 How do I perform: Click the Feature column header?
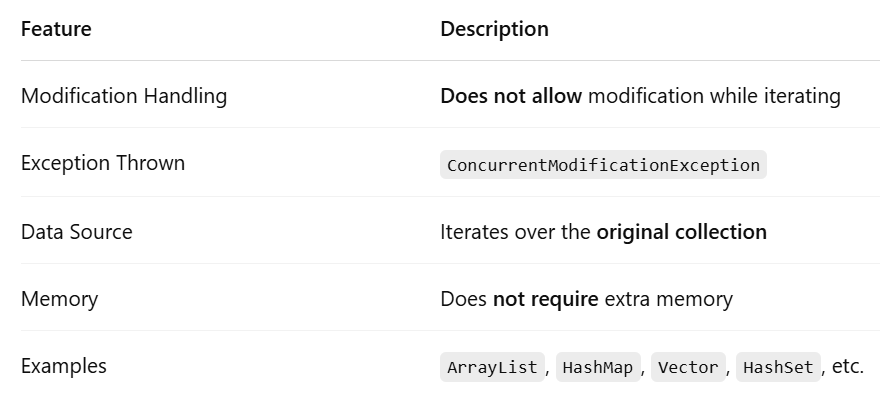[x=56, y=29]
